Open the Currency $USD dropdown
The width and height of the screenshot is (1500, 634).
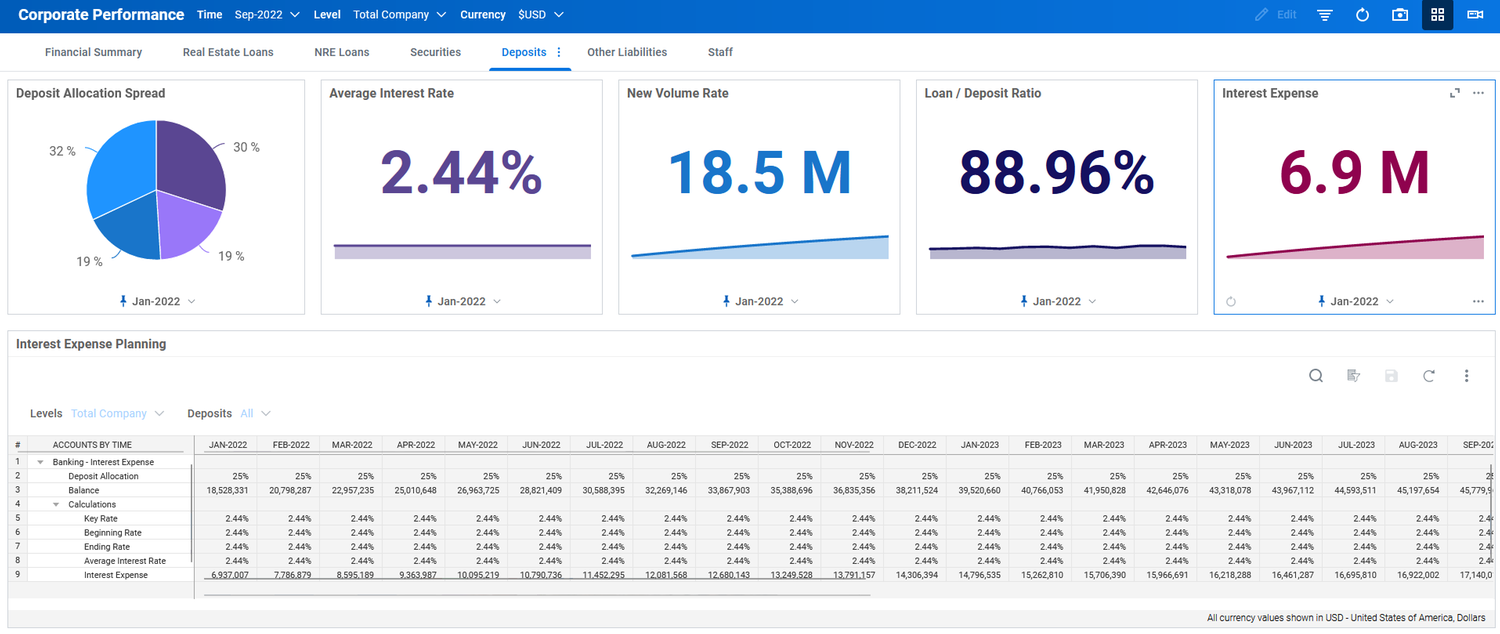click(539, 15)
